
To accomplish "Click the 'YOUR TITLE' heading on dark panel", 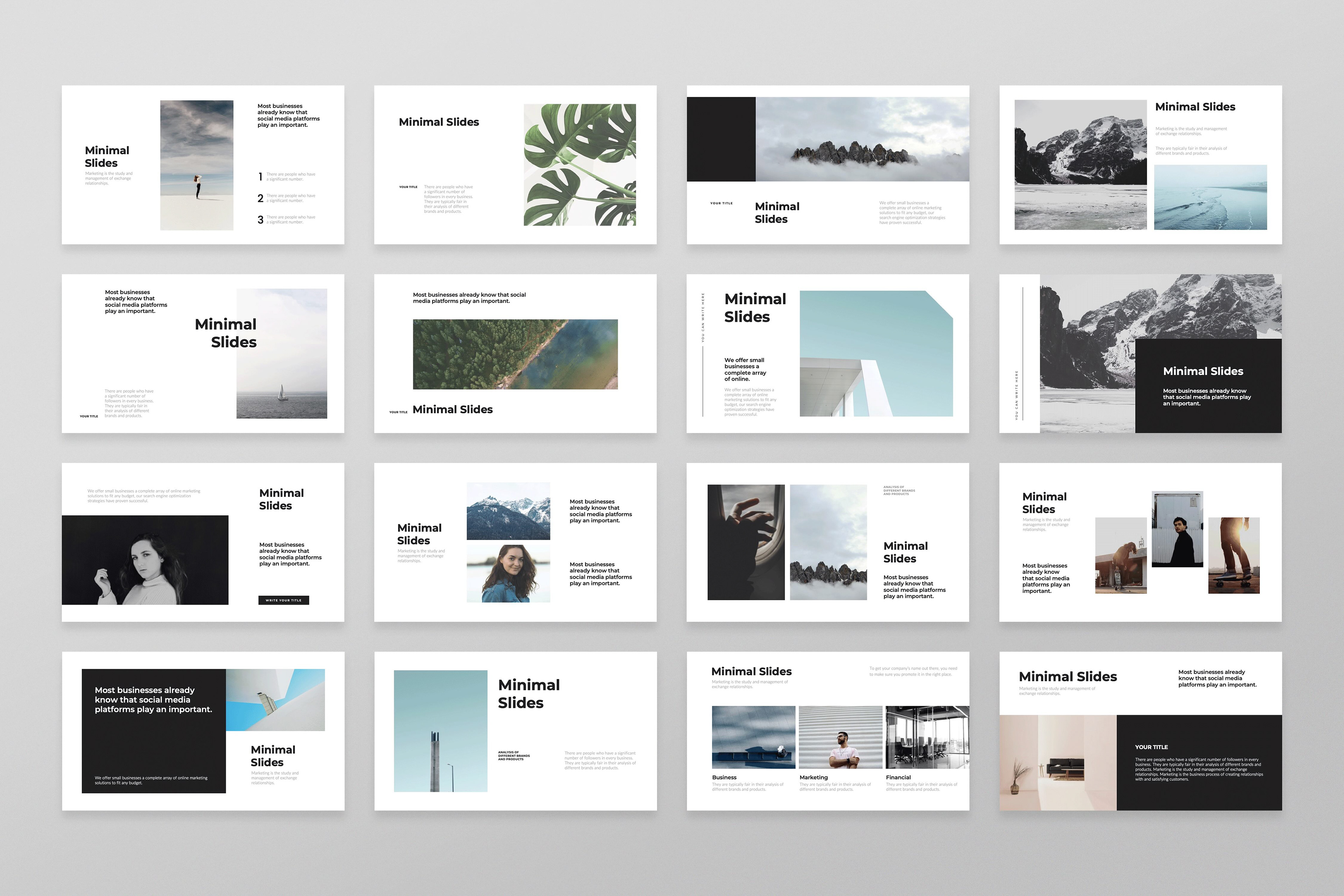I will click(x=1151, y=747).
